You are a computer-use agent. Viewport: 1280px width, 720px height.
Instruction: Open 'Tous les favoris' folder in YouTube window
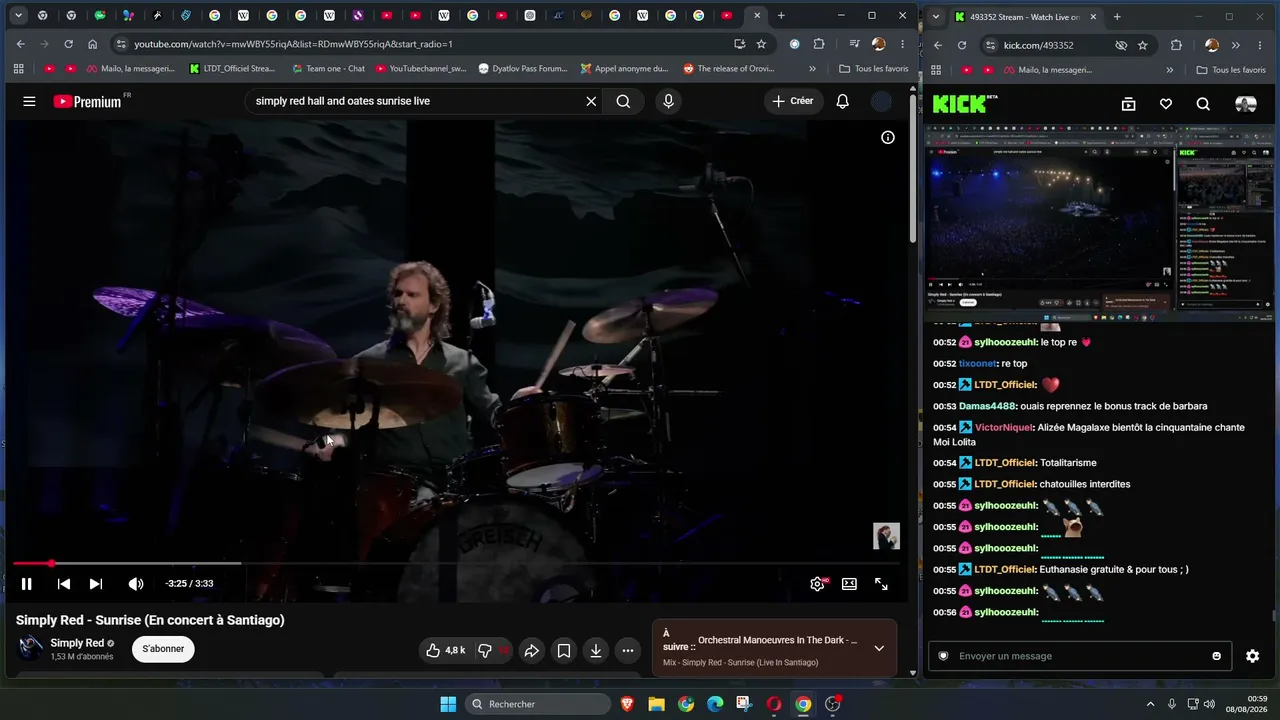874,69
